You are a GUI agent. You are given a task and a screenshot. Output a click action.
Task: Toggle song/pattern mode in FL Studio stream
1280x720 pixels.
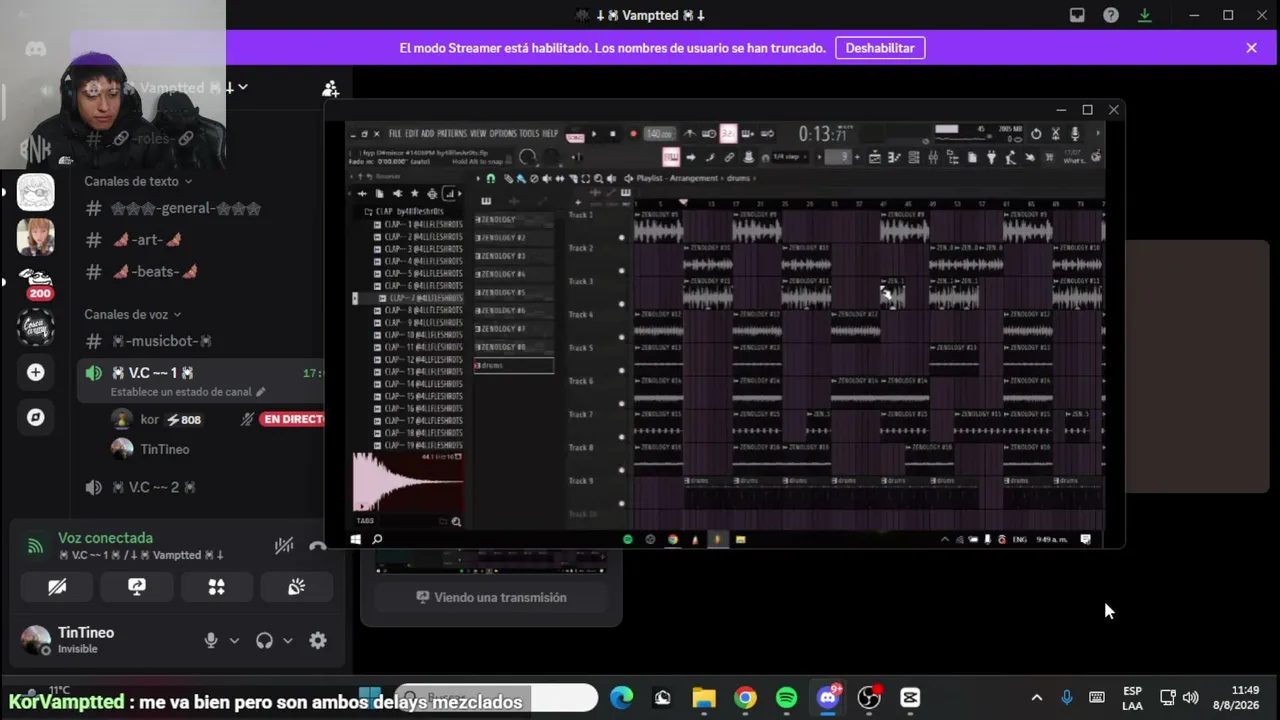point(575,134)
